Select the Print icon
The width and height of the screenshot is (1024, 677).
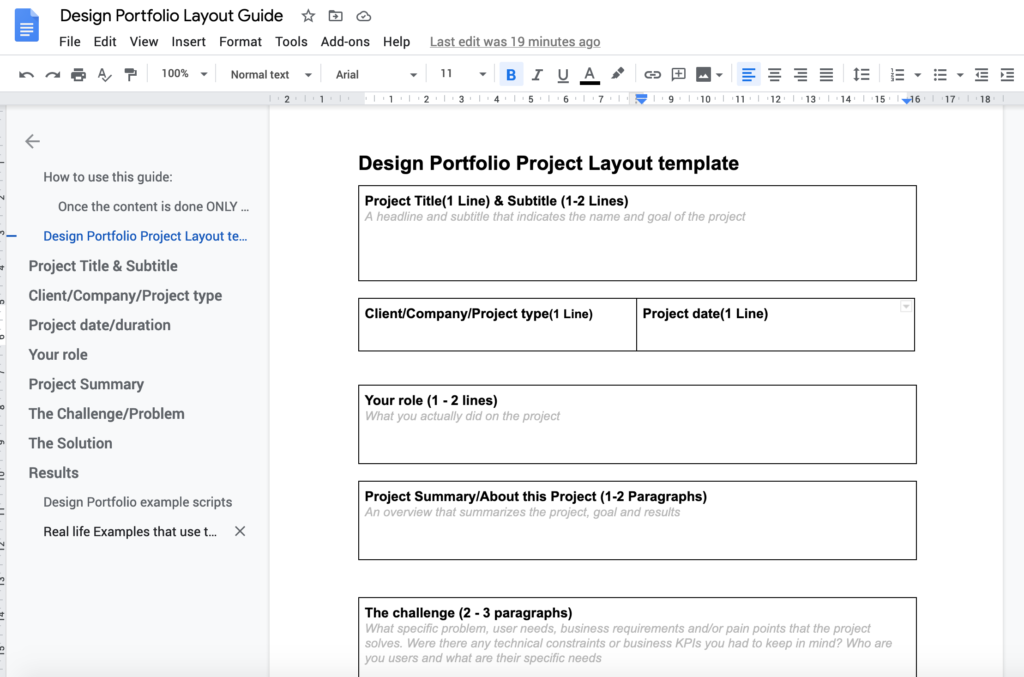[78, 74]
